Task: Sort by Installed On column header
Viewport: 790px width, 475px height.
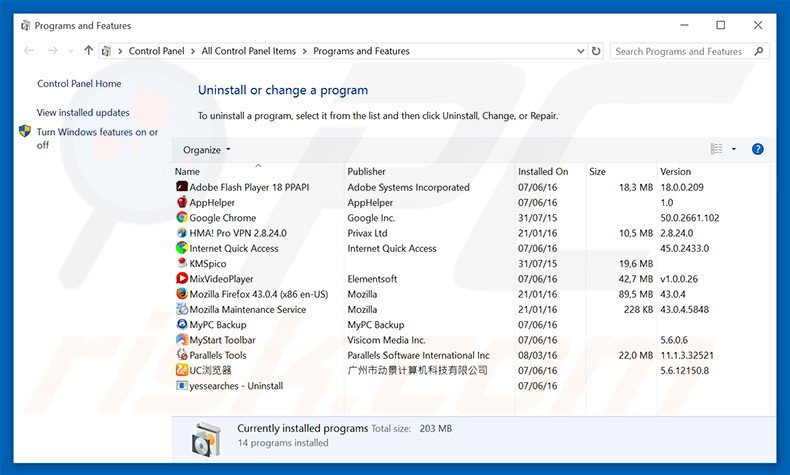Action: coord(543,171)
